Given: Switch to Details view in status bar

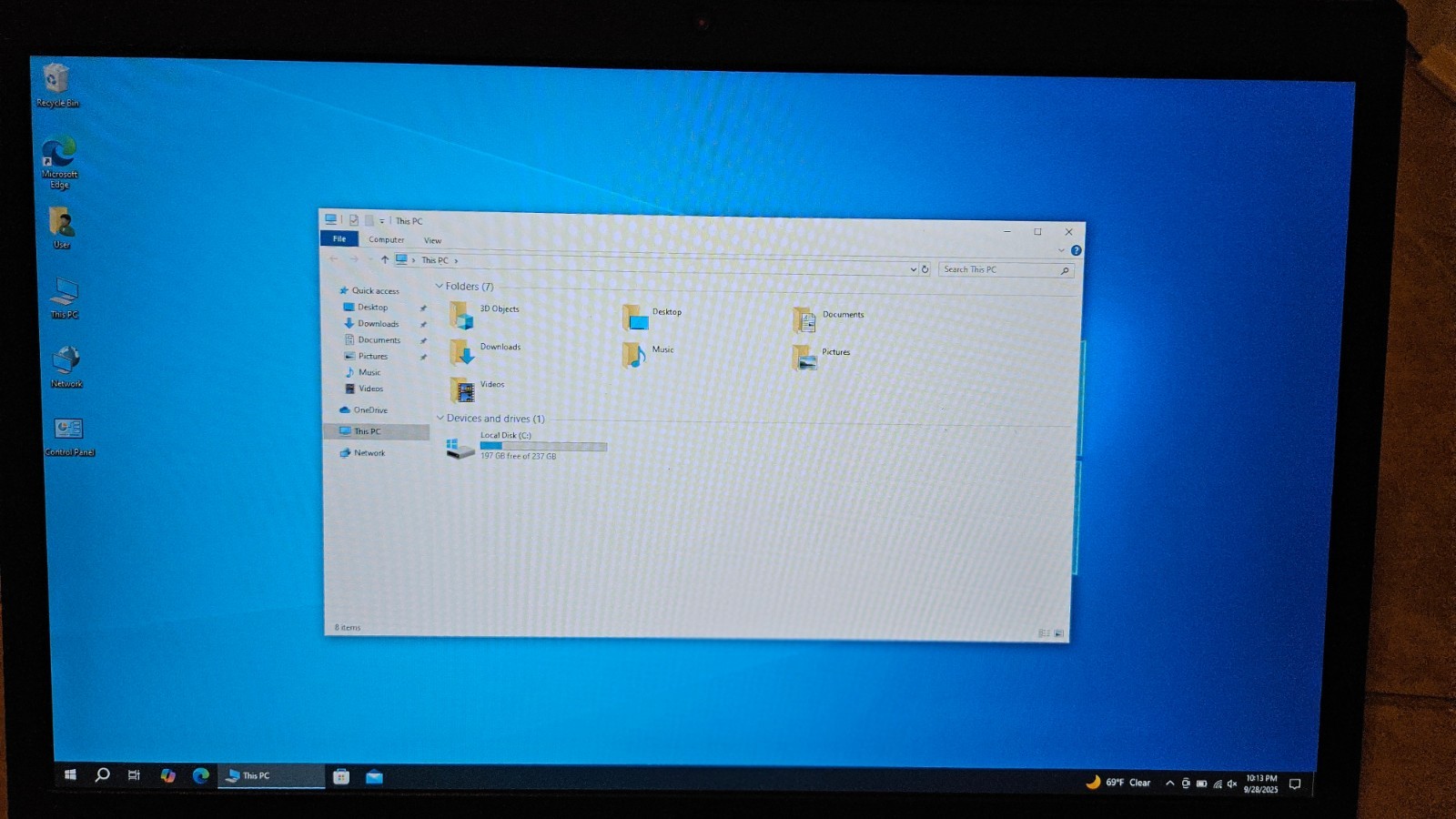Looking at the screenshot, I should [x=1044, y=632].
